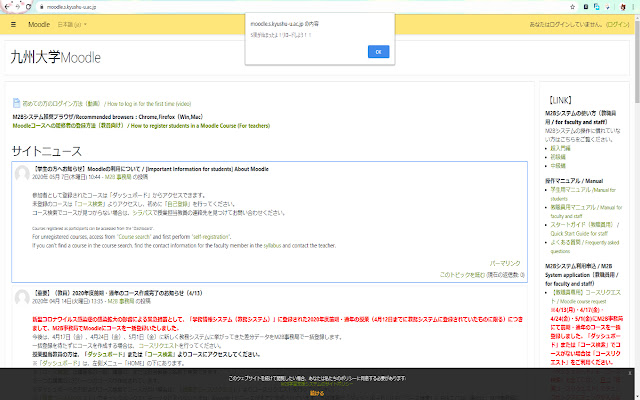This screenshot has width=640, height=400.
Task: Click the avatar on the first news post
Action: [x=21, y=176]
